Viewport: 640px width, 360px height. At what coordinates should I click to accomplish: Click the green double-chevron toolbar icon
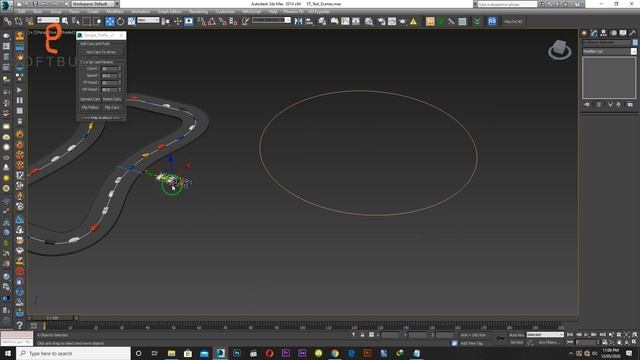click(x=477, y=21)
